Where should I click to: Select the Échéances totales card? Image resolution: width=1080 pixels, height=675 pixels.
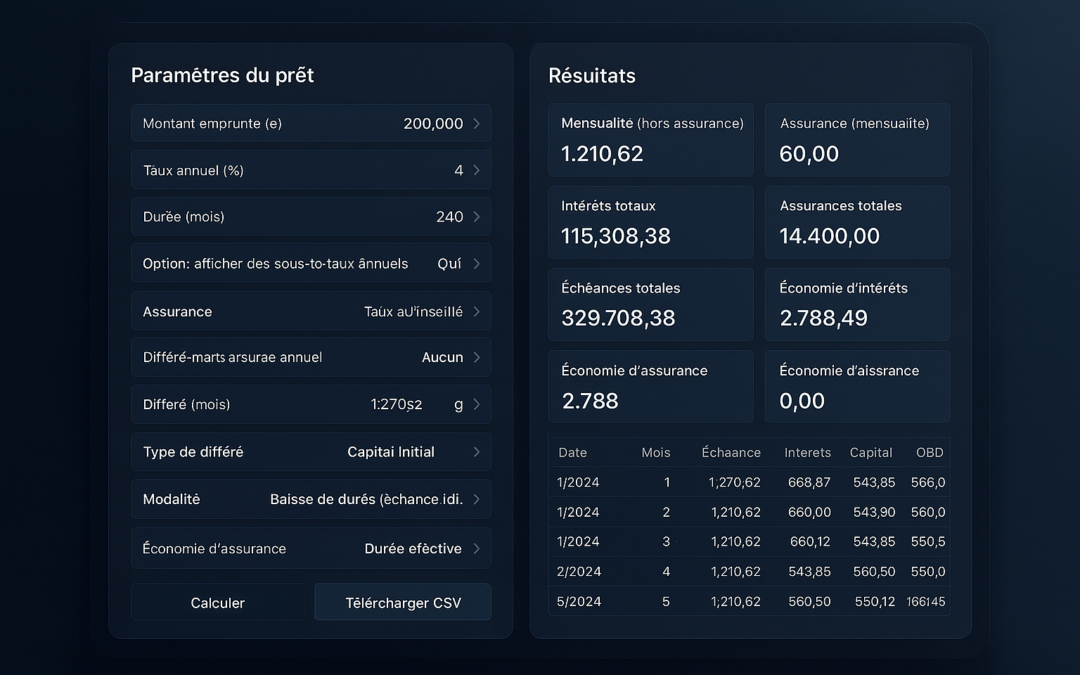click(x=650, y=304)
